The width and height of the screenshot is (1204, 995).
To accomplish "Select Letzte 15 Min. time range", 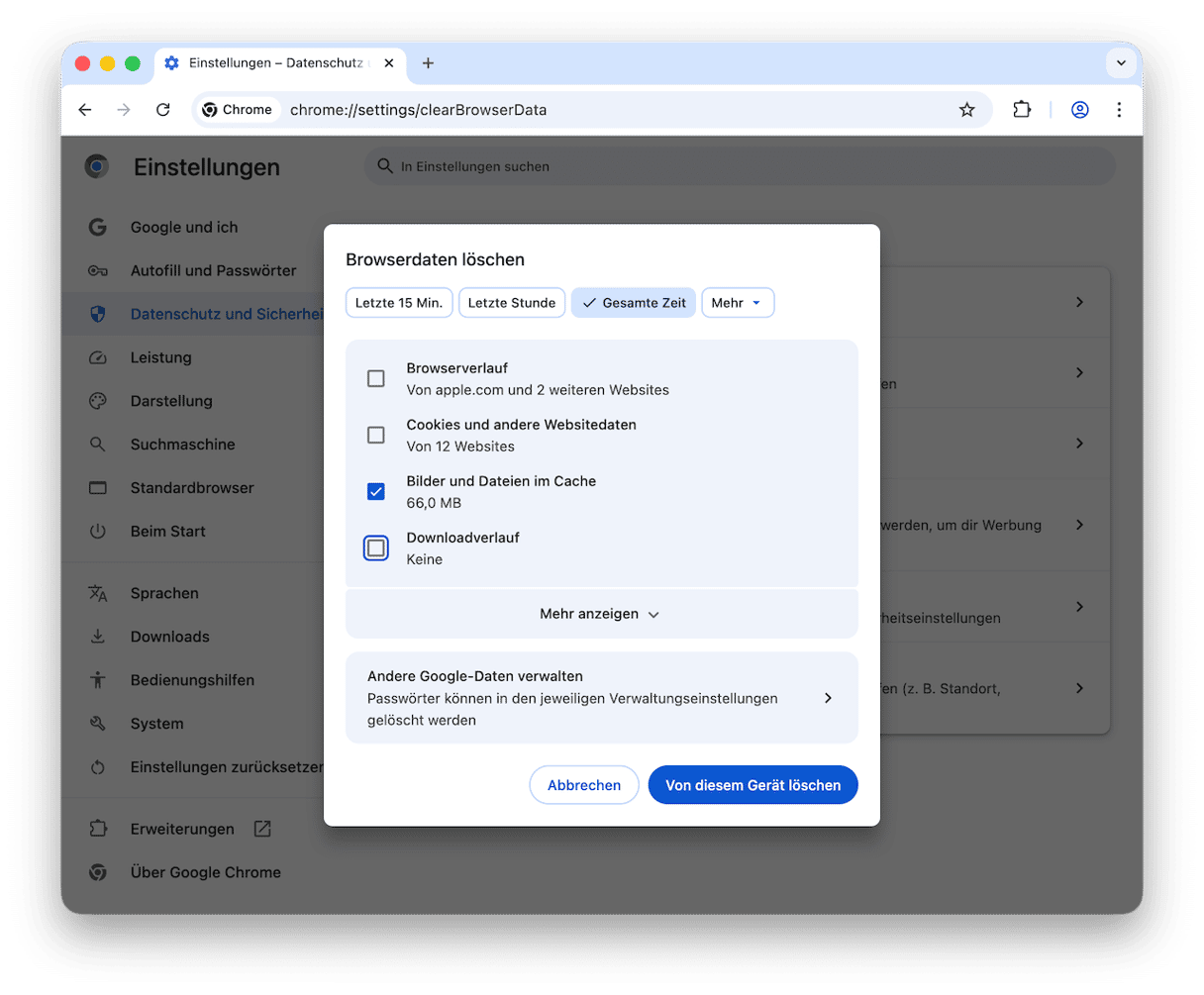I will (x=399, y=303).
